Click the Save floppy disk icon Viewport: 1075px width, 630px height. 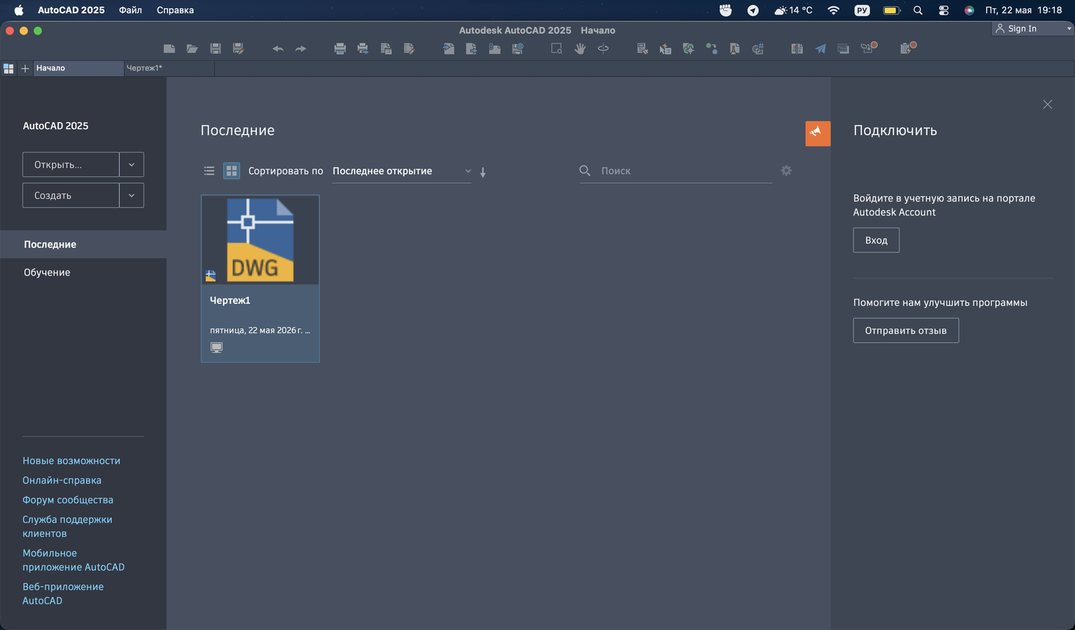pos(215,49)
